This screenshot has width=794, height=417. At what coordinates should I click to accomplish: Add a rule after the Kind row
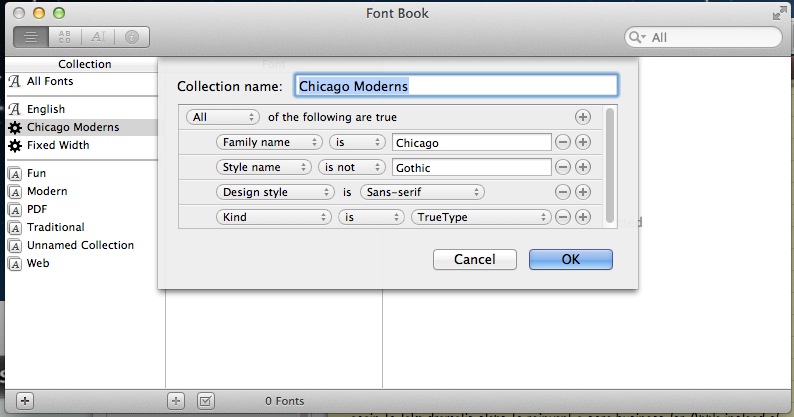[583, 217]
